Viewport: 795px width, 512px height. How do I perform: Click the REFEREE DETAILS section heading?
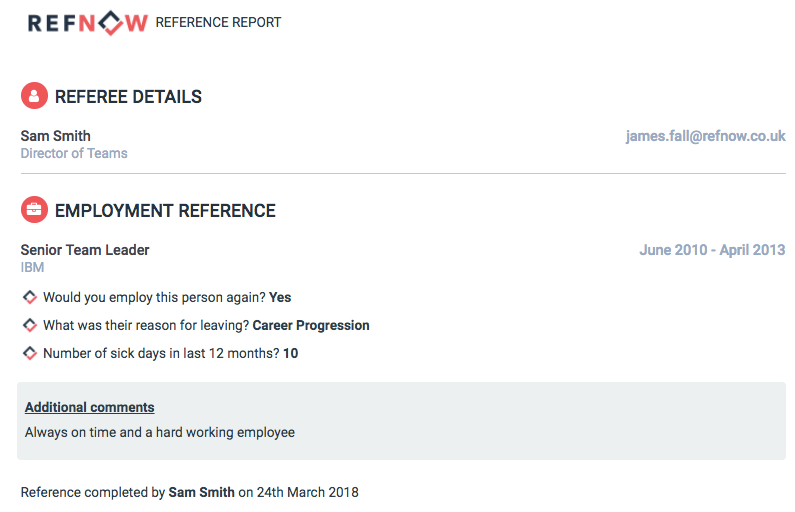coord(128,97)
